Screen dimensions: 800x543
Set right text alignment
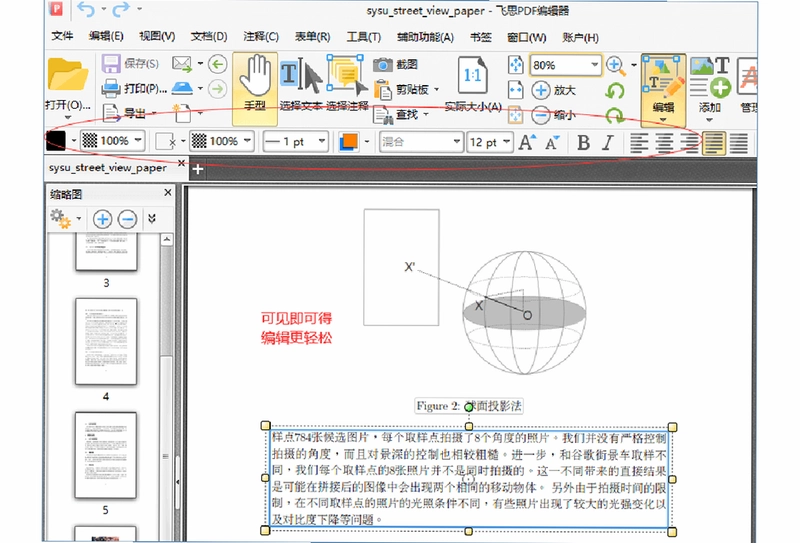click(689, 143)
